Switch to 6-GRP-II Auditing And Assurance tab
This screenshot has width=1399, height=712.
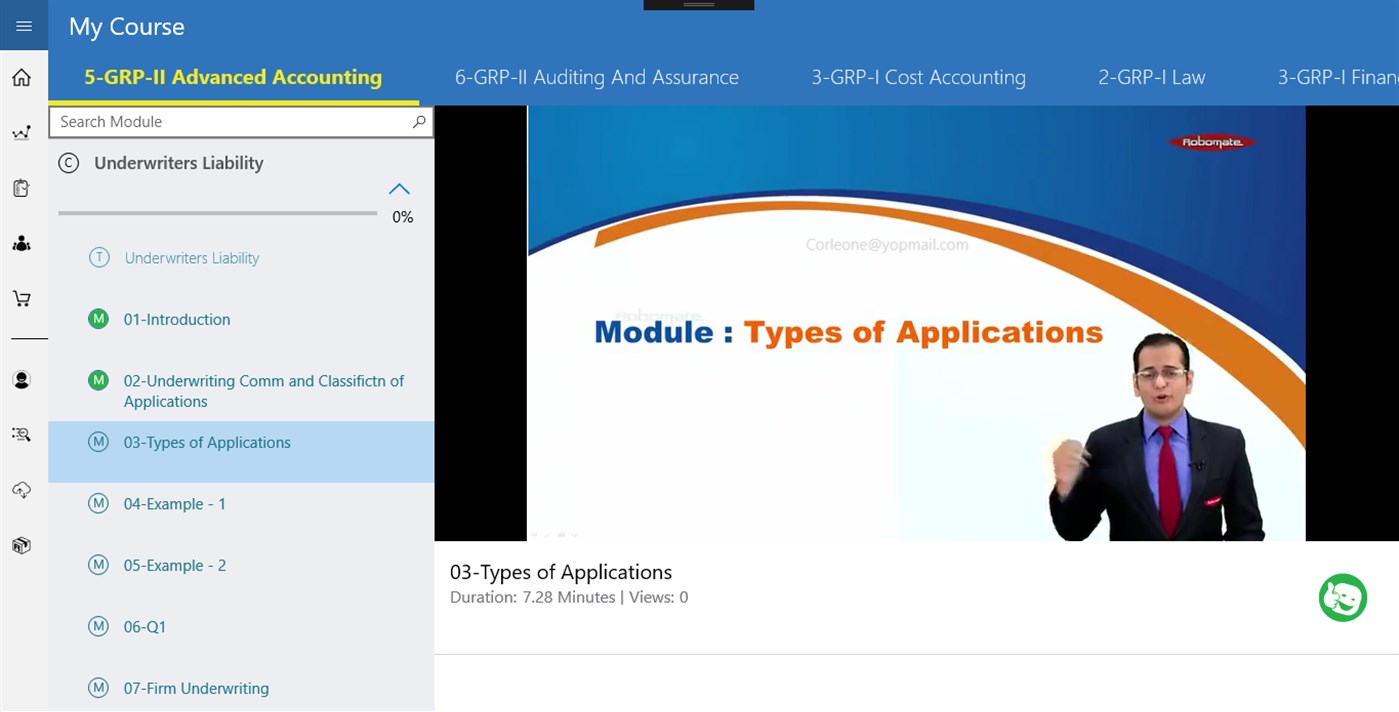click(597, 77)
